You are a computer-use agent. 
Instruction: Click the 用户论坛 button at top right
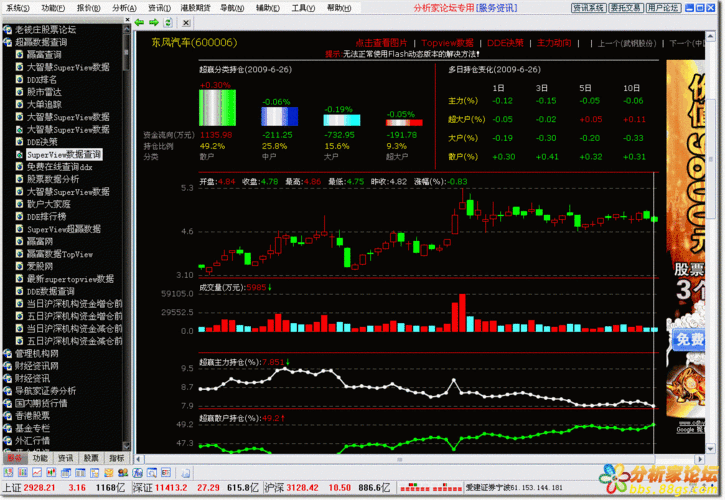[x=663, y=8]
